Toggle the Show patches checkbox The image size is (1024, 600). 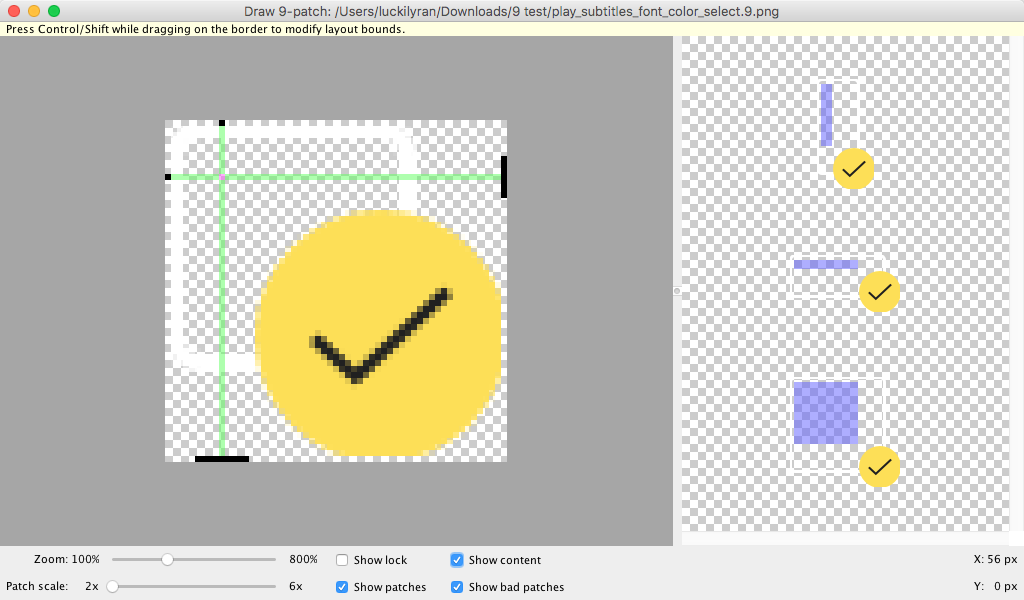[342, 587]
